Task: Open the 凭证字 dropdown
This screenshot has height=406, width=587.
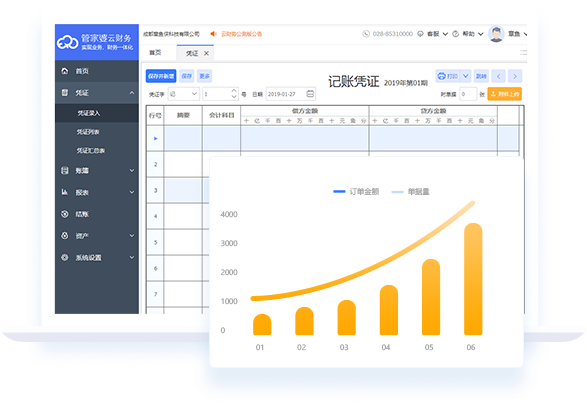Action: click(183, 94)
